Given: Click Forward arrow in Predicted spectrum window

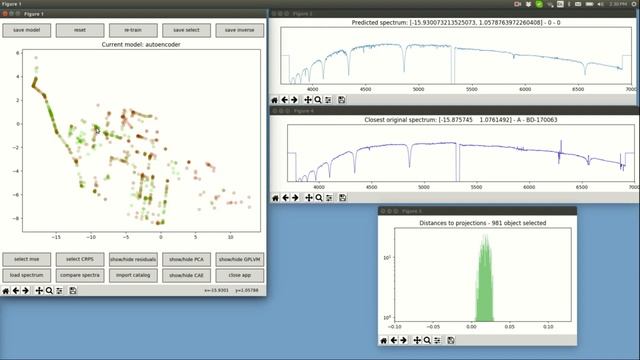Looking at the screenshot, I should (x=294, y=100).
